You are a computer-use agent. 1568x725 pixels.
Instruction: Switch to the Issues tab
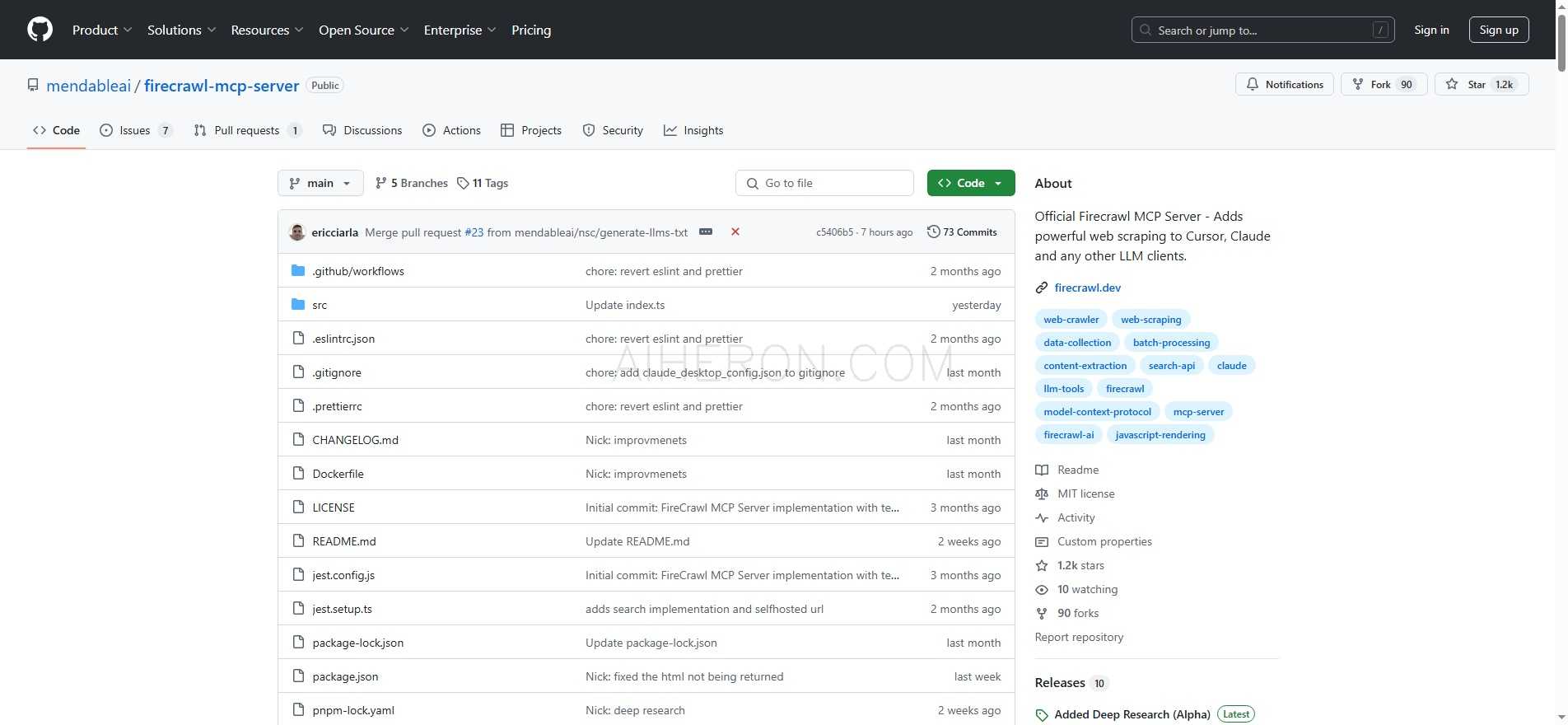pyautogui.click(x=136, y=130)
